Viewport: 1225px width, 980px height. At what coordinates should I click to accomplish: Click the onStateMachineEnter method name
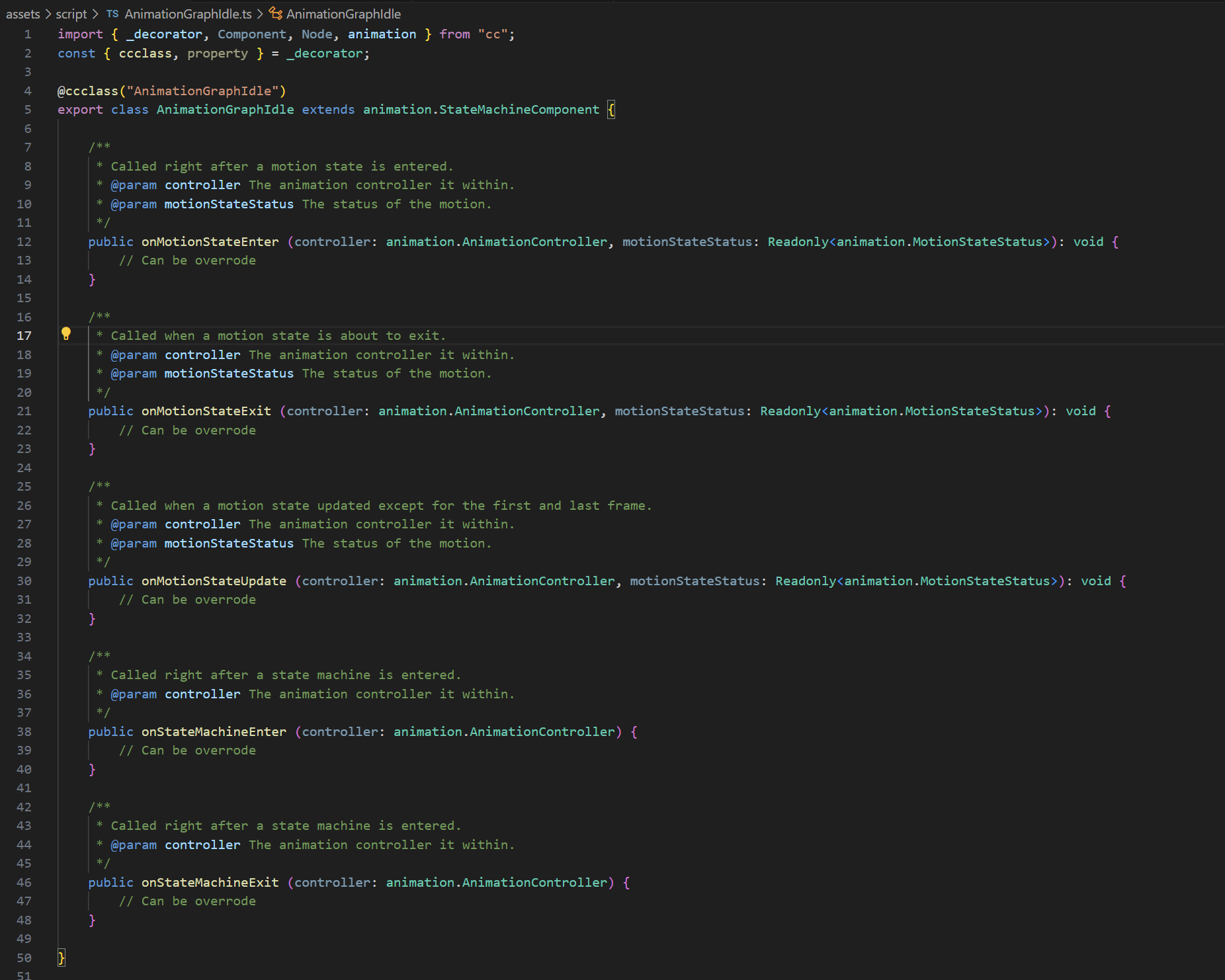click(214, 731)
